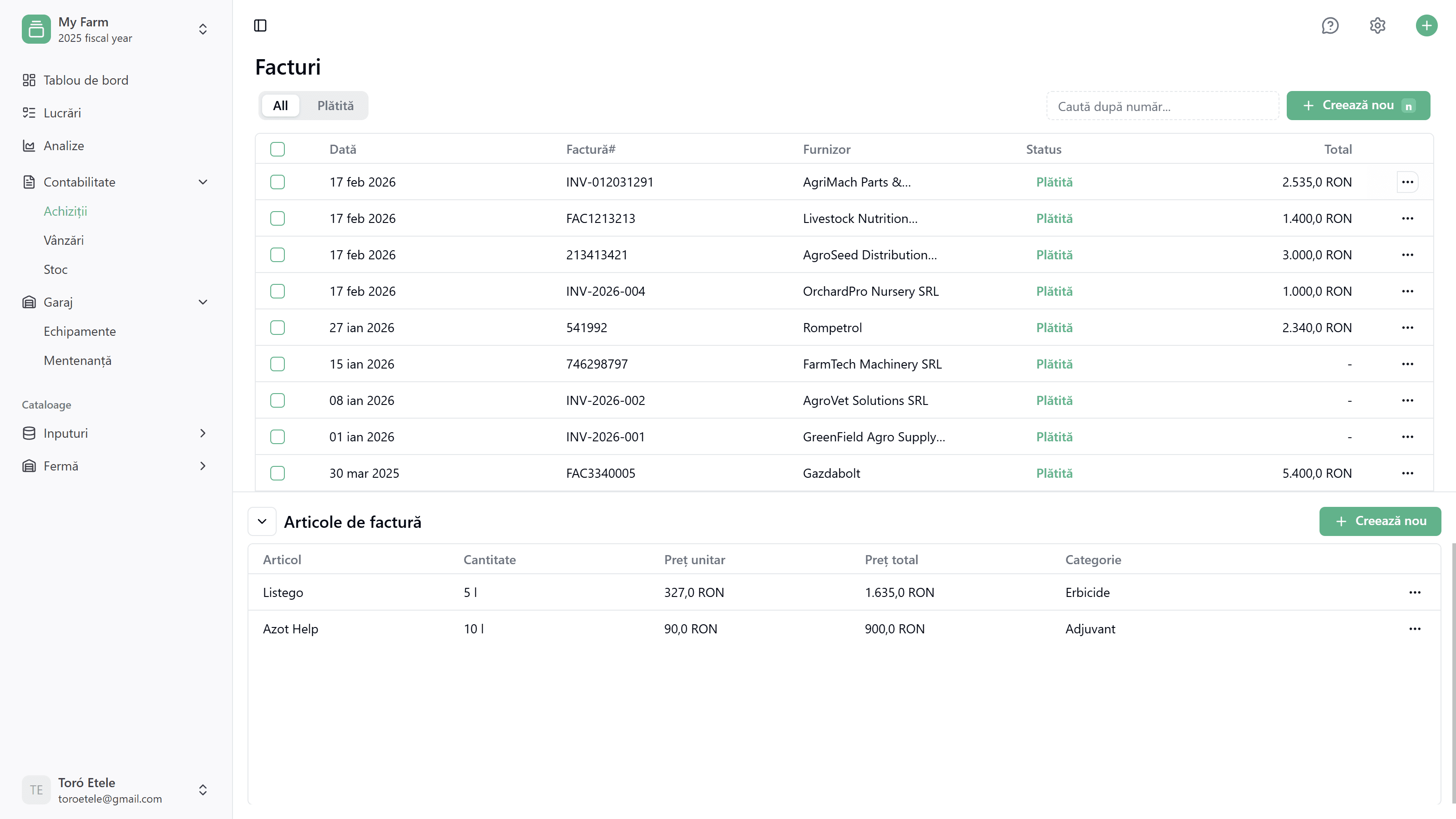The image size is (1456, 819).
Task: Open Mentenanță under Garaj
Action: [77, 360]
